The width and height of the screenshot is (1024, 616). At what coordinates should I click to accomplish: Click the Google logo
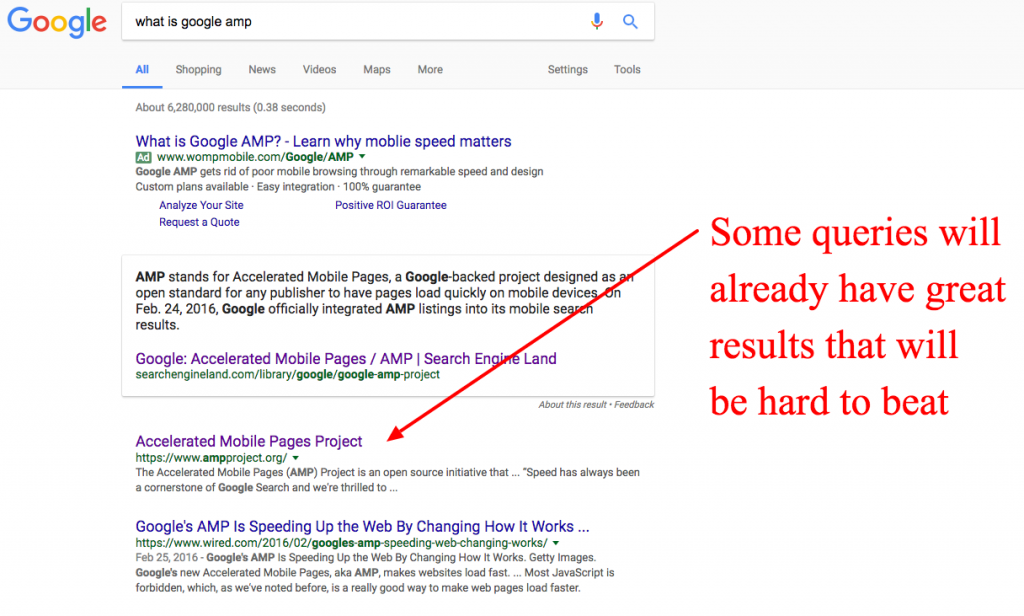tap(57, 22)
